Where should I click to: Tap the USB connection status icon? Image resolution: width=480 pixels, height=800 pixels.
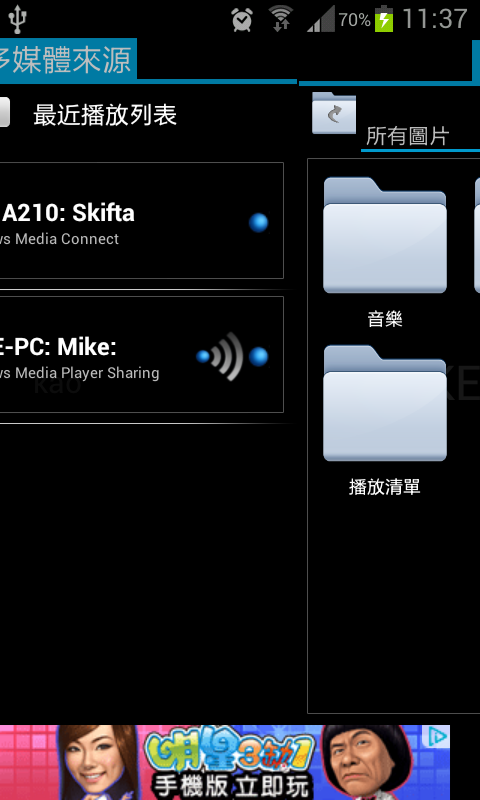[x=18, y=19]
